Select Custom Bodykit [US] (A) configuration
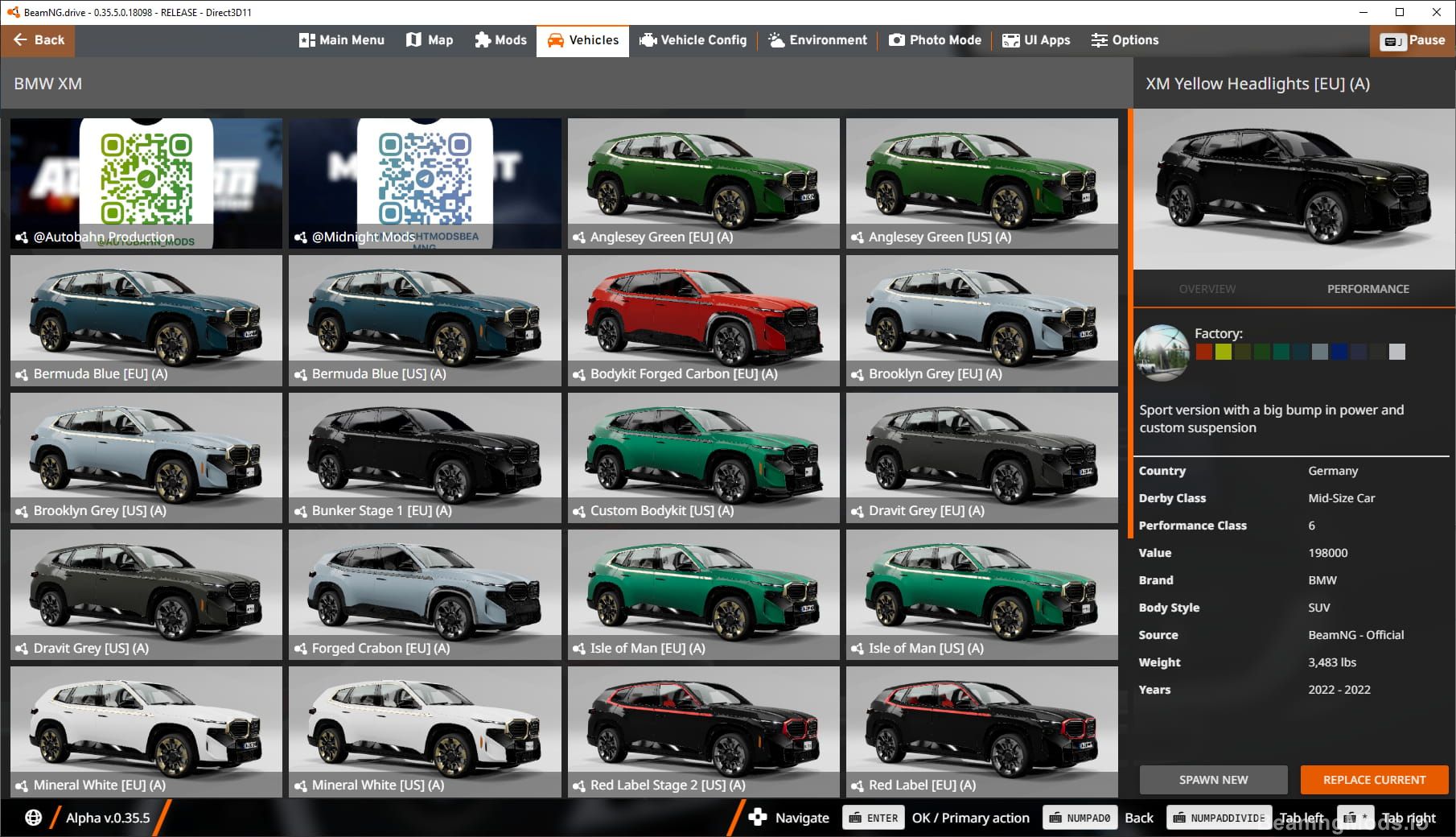 click(x=703, y=457)
